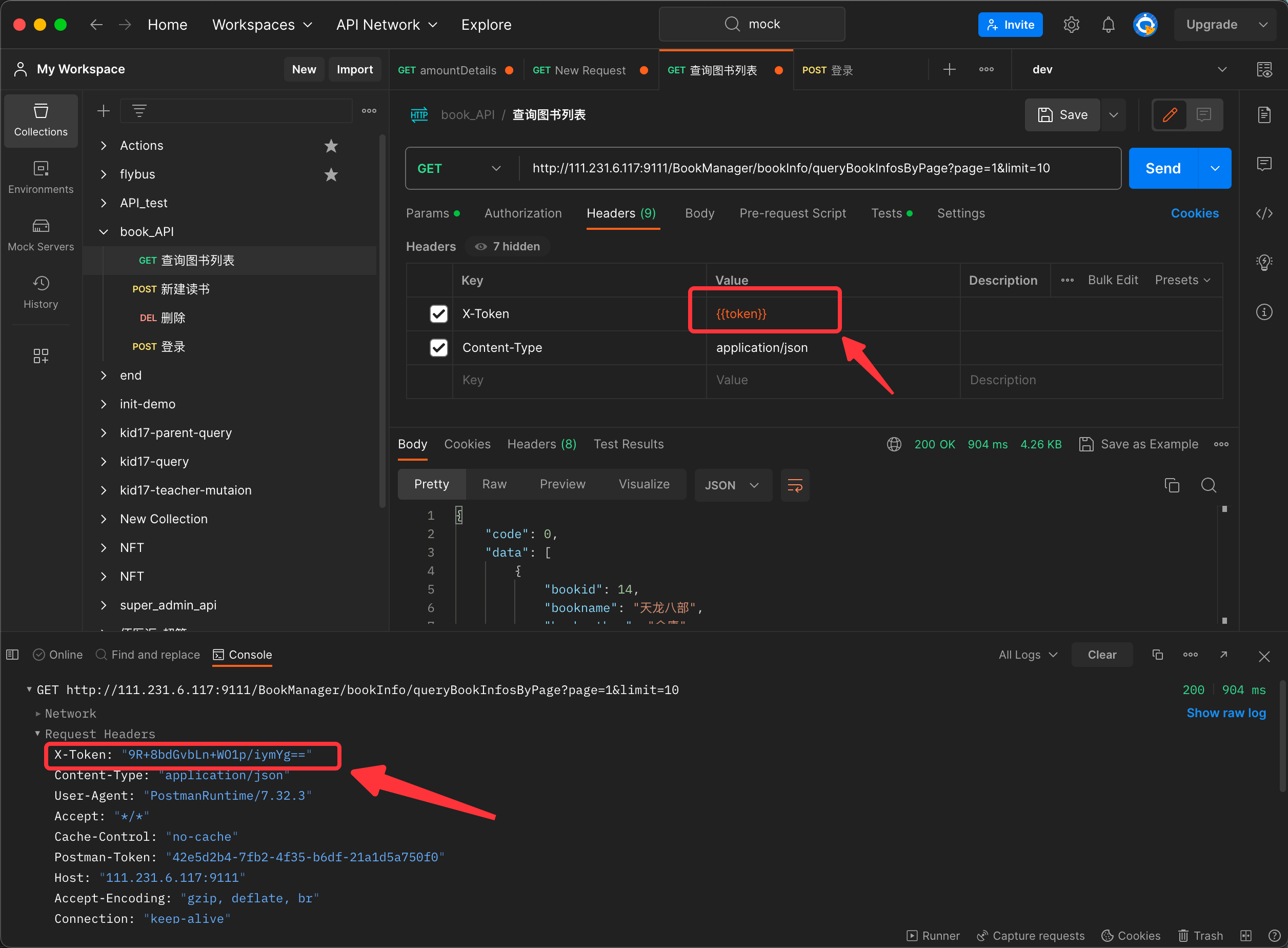Screen dimensions: 1288x948
Task: Click the Send button
Action: tap(1162, 168)
